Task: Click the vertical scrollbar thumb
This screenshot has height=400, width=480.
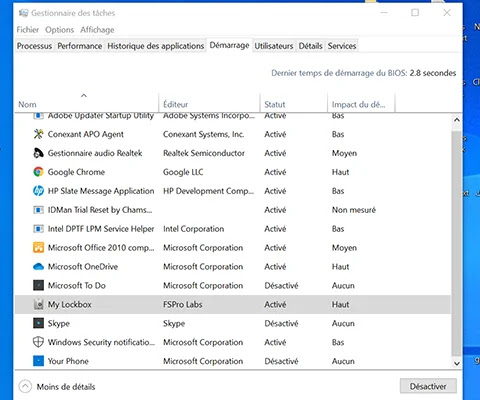Action: tap(457, 243)
